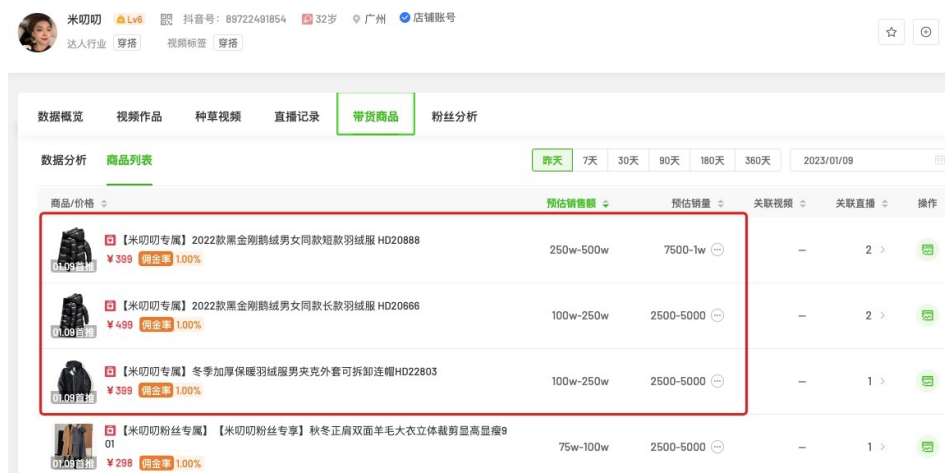Viewport: 945px width, 473px height.
Task: Select the 30天 time range
Action: pos(628,161)
